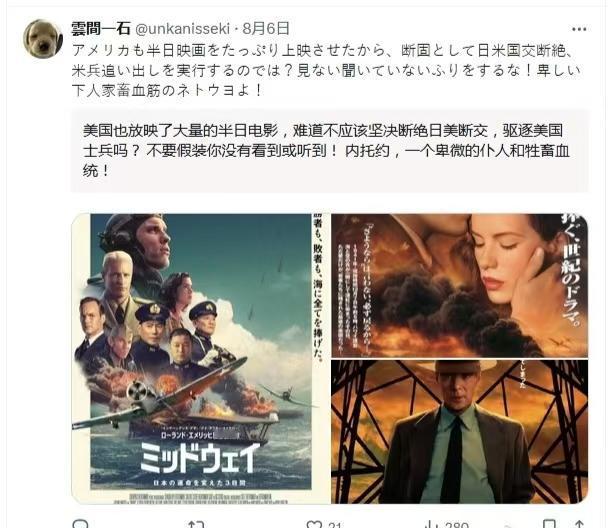Click the view count 280
The image size is (616, 528).
(x=457, y=525)
